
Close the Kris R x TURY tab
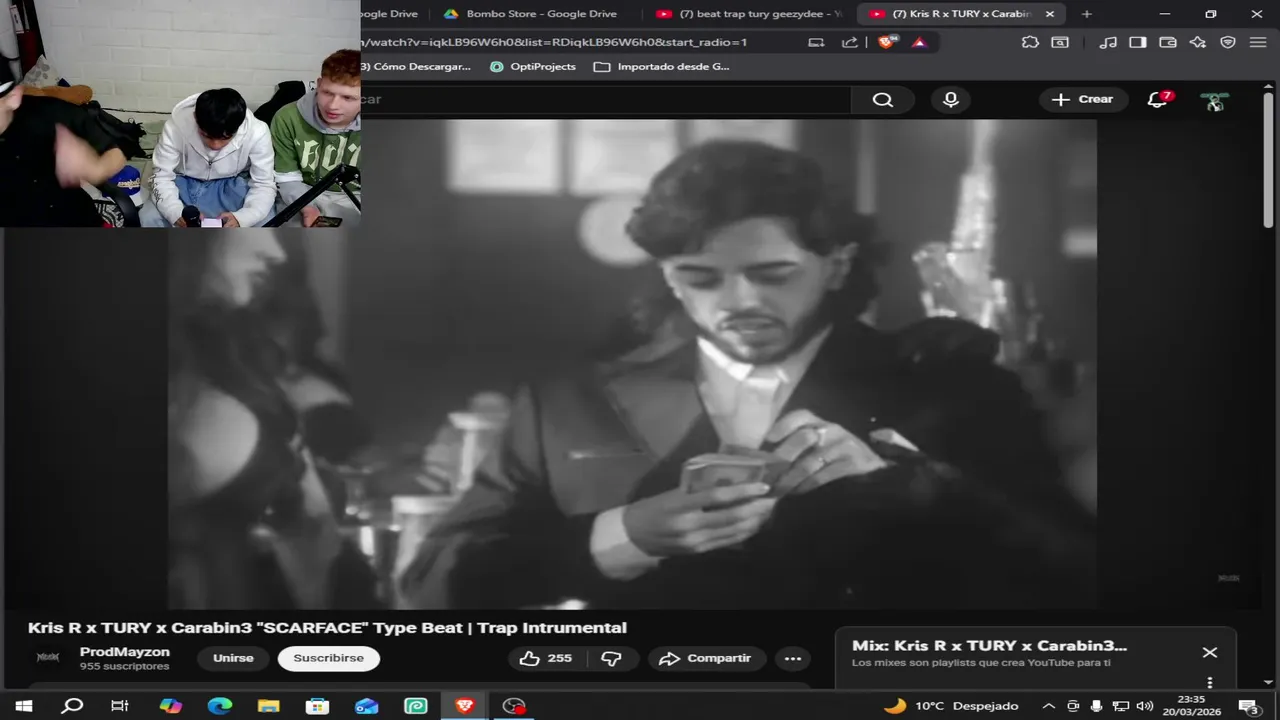tap(1050, 14)
